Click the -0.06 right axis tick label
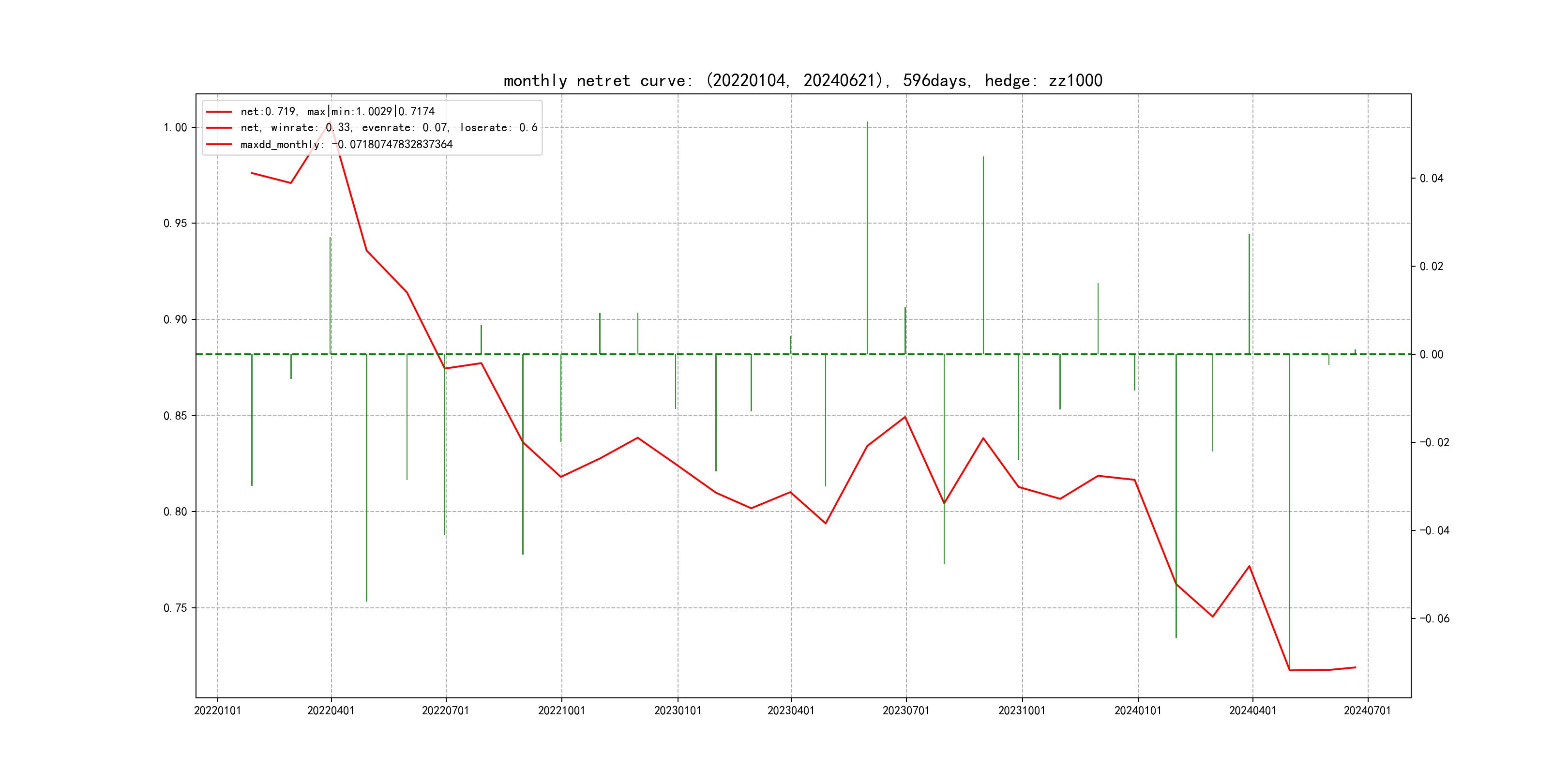This screenshot has width=1568, height=784. (1434, 618)
